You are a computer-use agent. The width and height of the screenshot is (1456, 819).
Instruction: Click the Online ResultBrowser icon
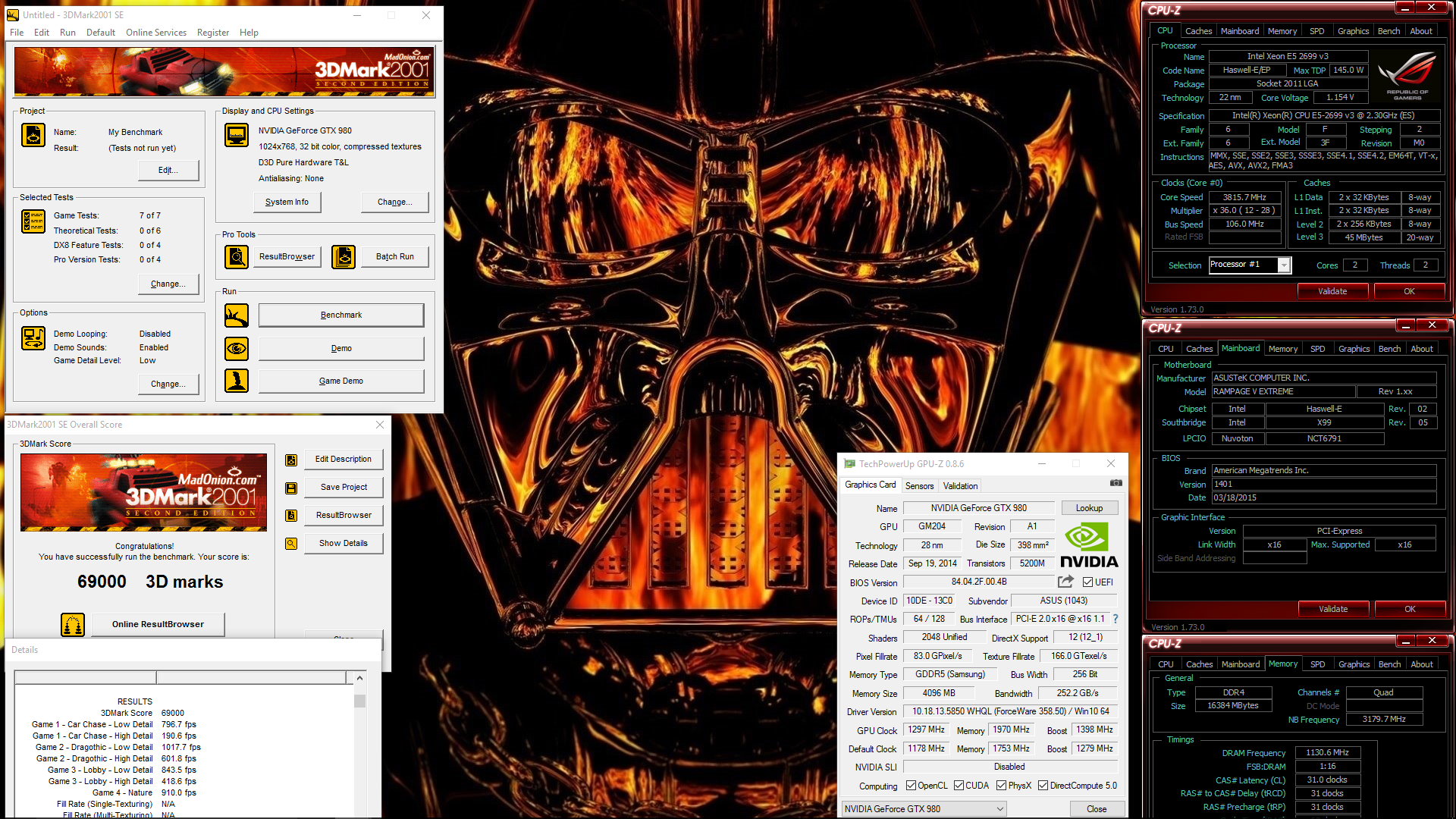(73, 625)
